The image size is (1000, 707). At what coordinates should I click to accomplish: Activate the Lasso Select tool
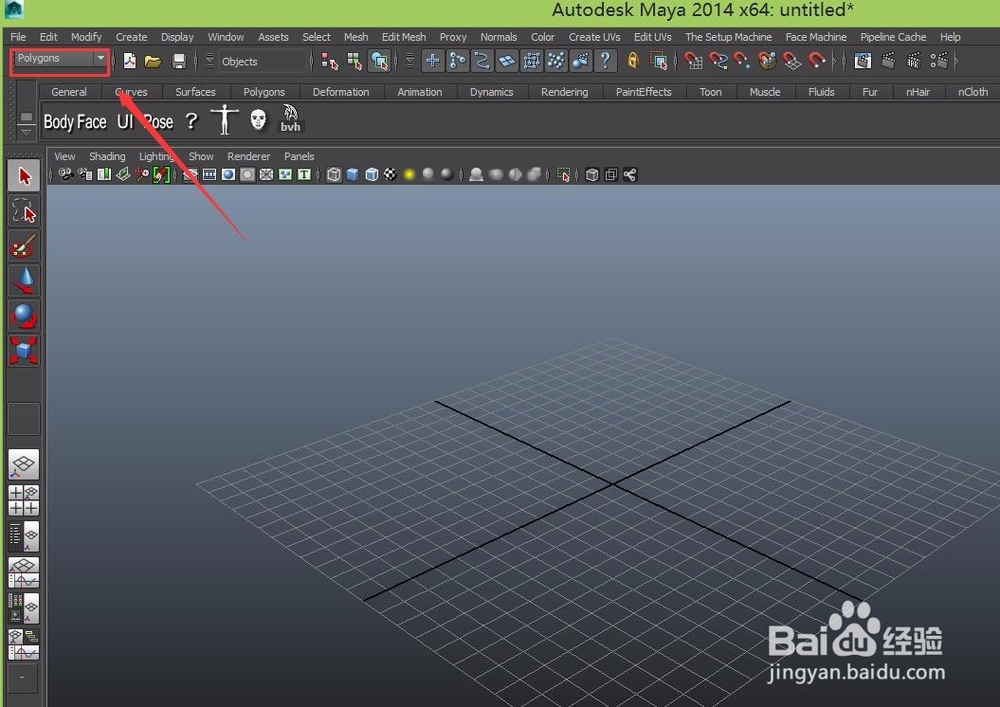(x=24, y=212)
